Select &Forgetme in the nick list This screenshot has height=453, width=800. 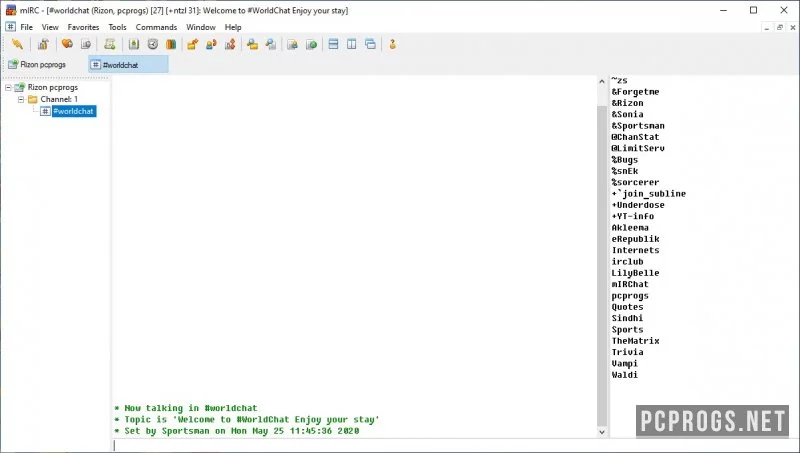[635, 92]
